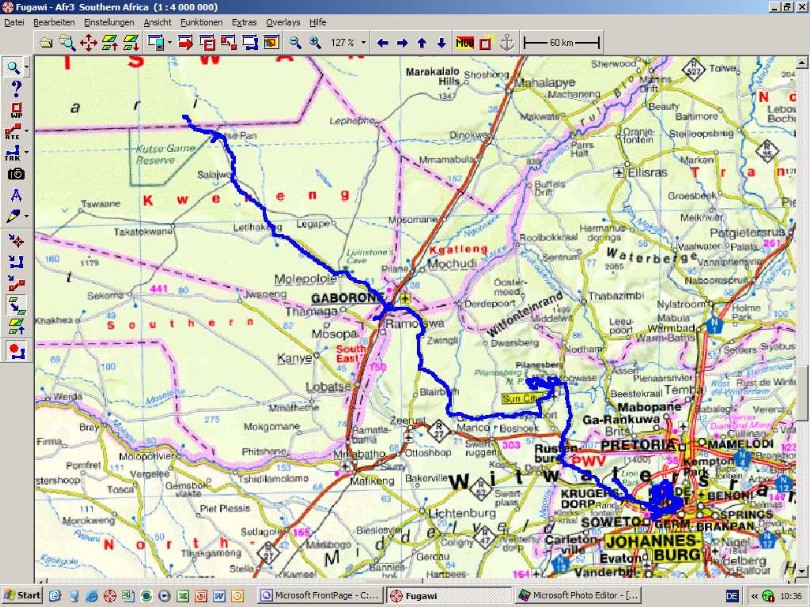Open the Bearbeiten menu
Screen dimensions: 810x607
click(54, 22)
